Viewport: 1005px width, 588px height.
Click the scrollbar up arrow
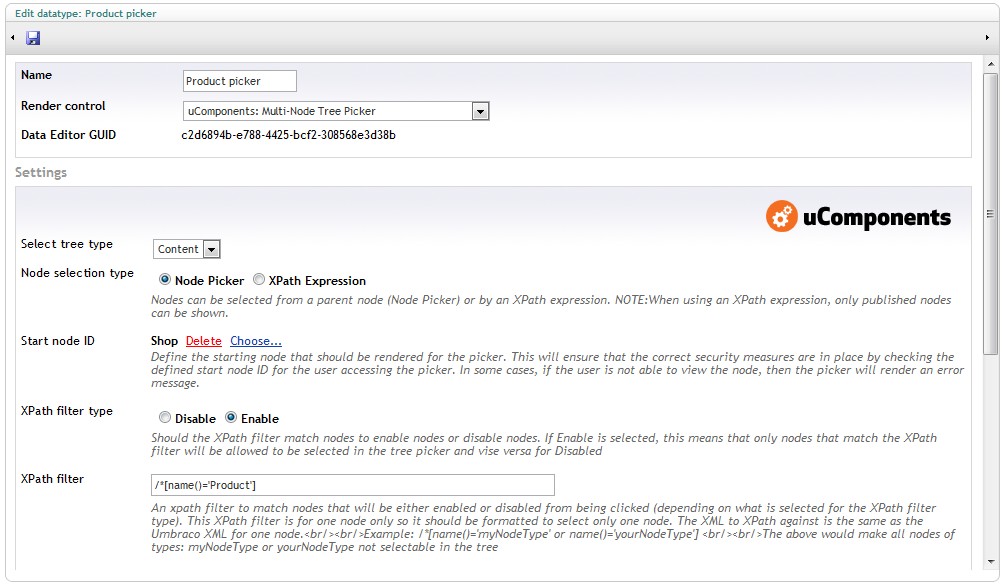pos(990,64)
